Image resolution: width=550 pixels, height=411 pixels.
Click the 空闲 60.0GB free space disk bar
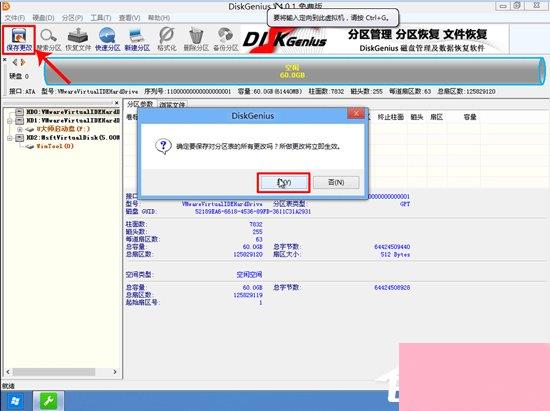click(294, 71)
